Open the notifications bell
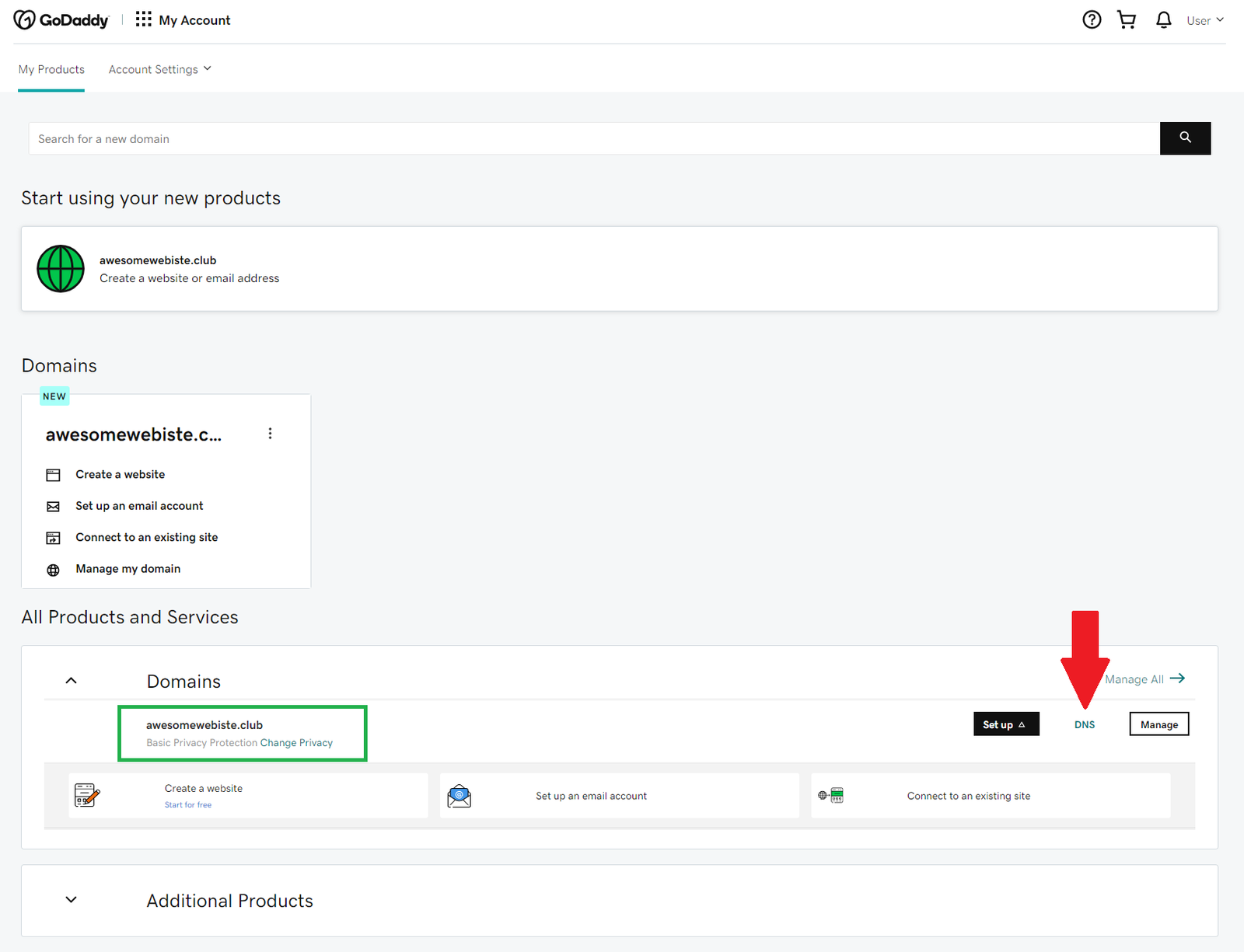The width and height of the screenshot is (1244, 952). point(1163,20)
